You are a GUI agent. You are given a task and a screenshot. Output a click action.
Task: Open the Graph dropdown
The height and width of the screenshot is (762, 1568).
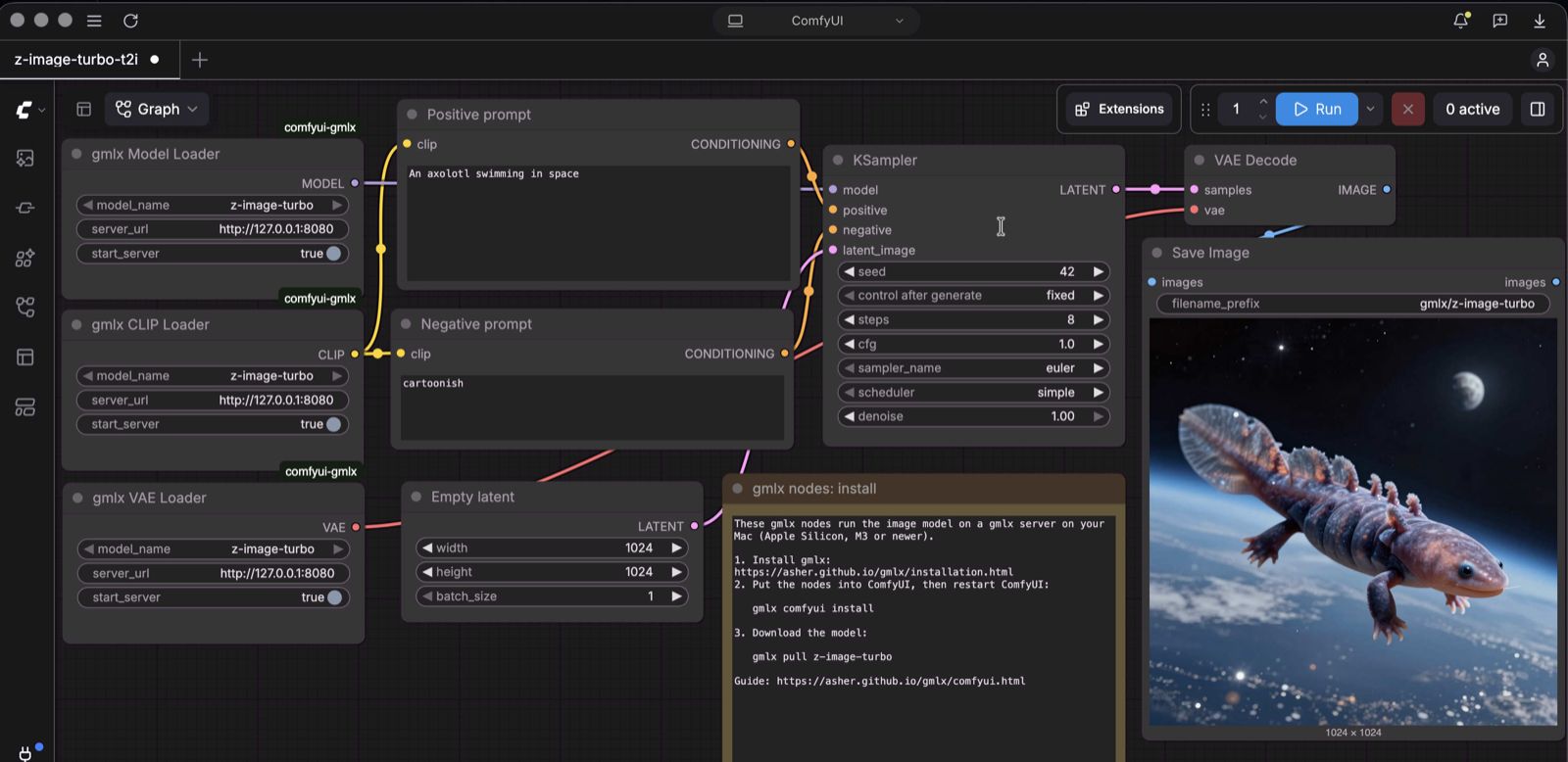(157, 109)
